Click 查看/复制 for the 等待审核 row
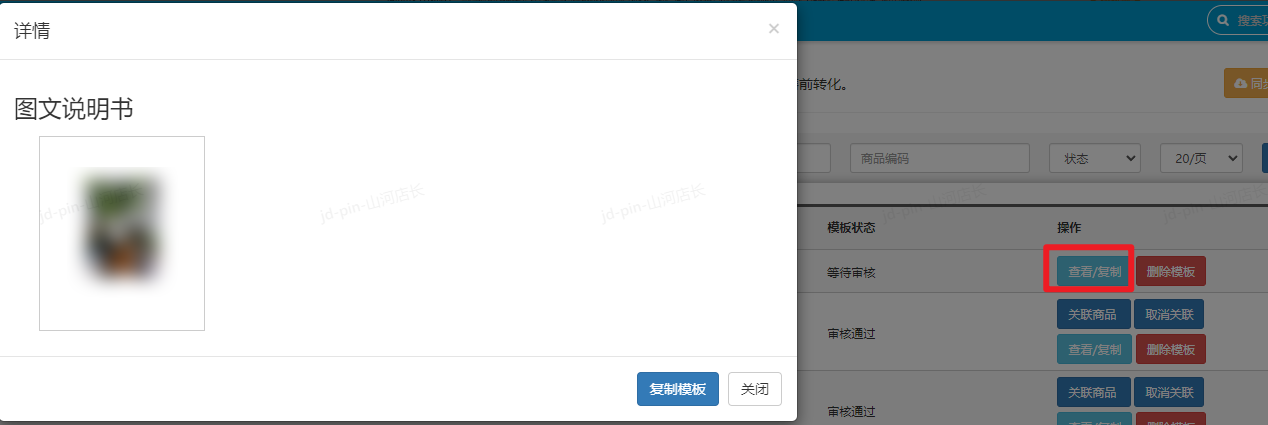 (x=1094, y=271)
